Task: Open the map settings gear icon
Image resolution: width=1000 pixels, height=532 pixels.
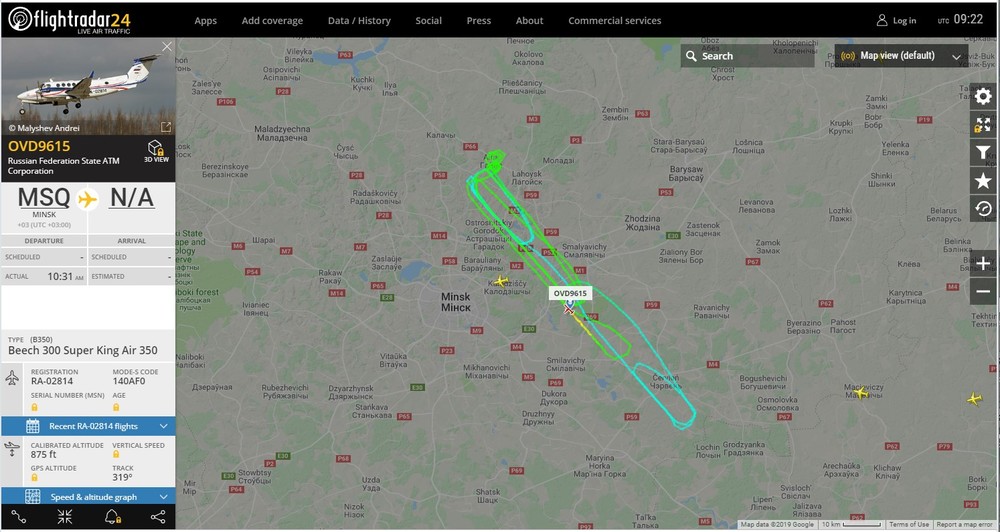Action: point(983,96)
